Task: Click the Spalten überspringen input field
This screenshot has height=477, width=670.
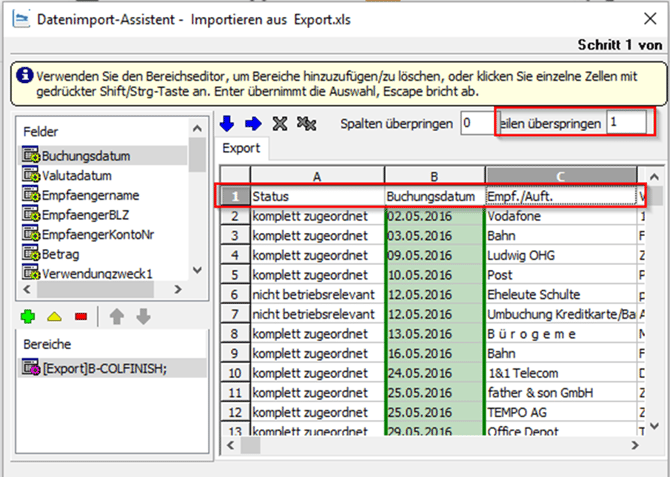Action: coord(477,123)
